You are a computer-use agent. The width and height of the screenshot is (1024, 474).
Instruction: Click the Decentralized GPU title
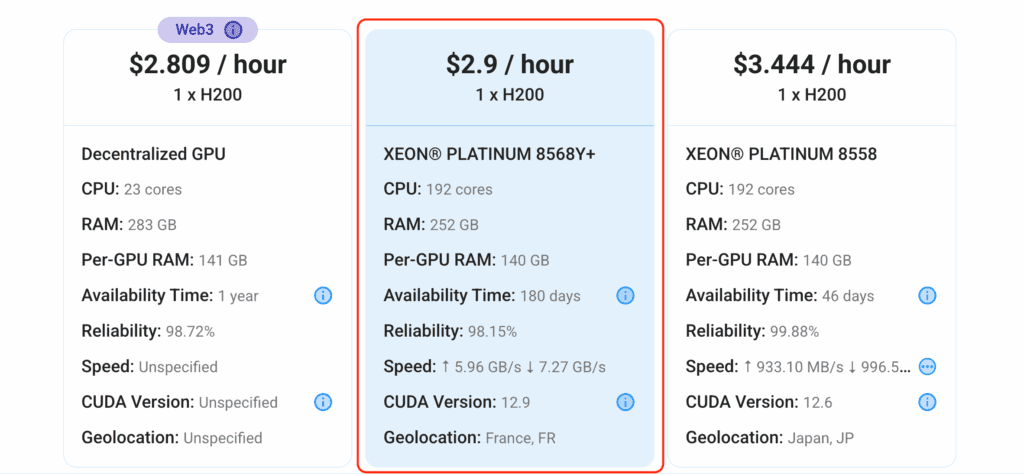coord(153,154)
